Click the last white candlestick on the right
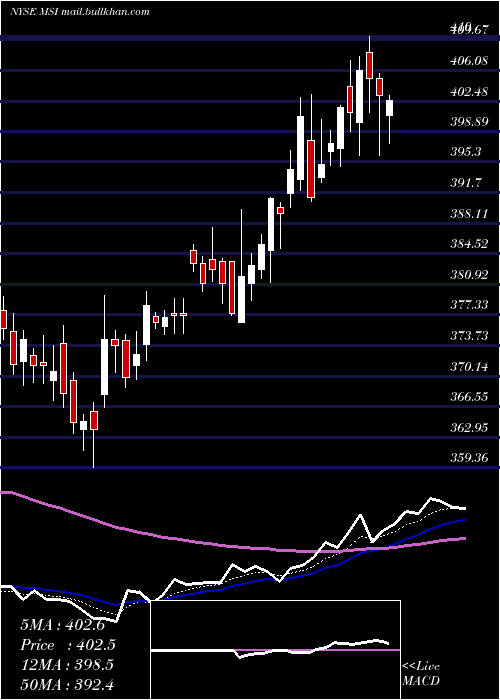Image resolution: width=500 pixels, height=700 pixels. tap(390, 108)
